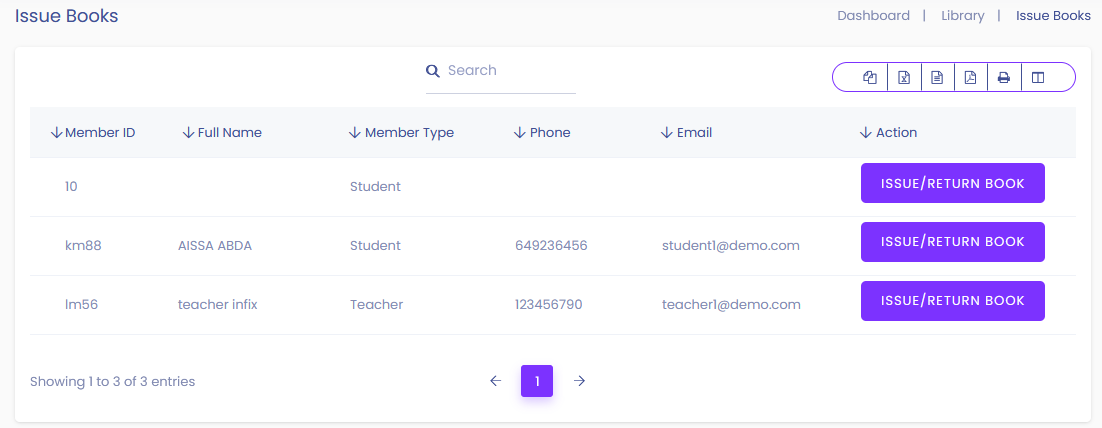Export table as PDF icon
This screenshot has height=428, width=1102.
click(x=970, y=77)
